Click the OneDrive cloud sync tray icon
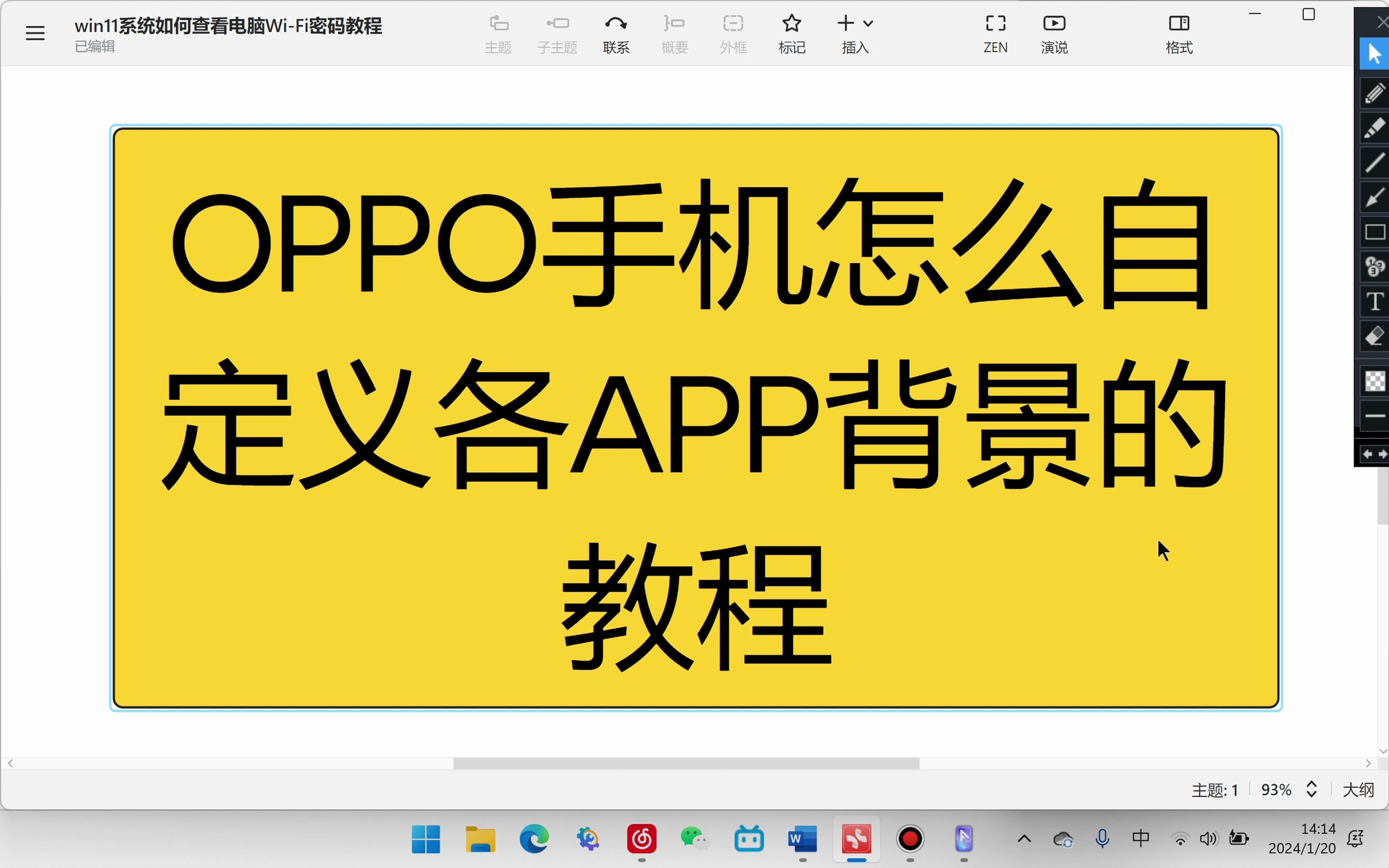This screenshot has width=1389, height=868. click(x=1063, y=839)
